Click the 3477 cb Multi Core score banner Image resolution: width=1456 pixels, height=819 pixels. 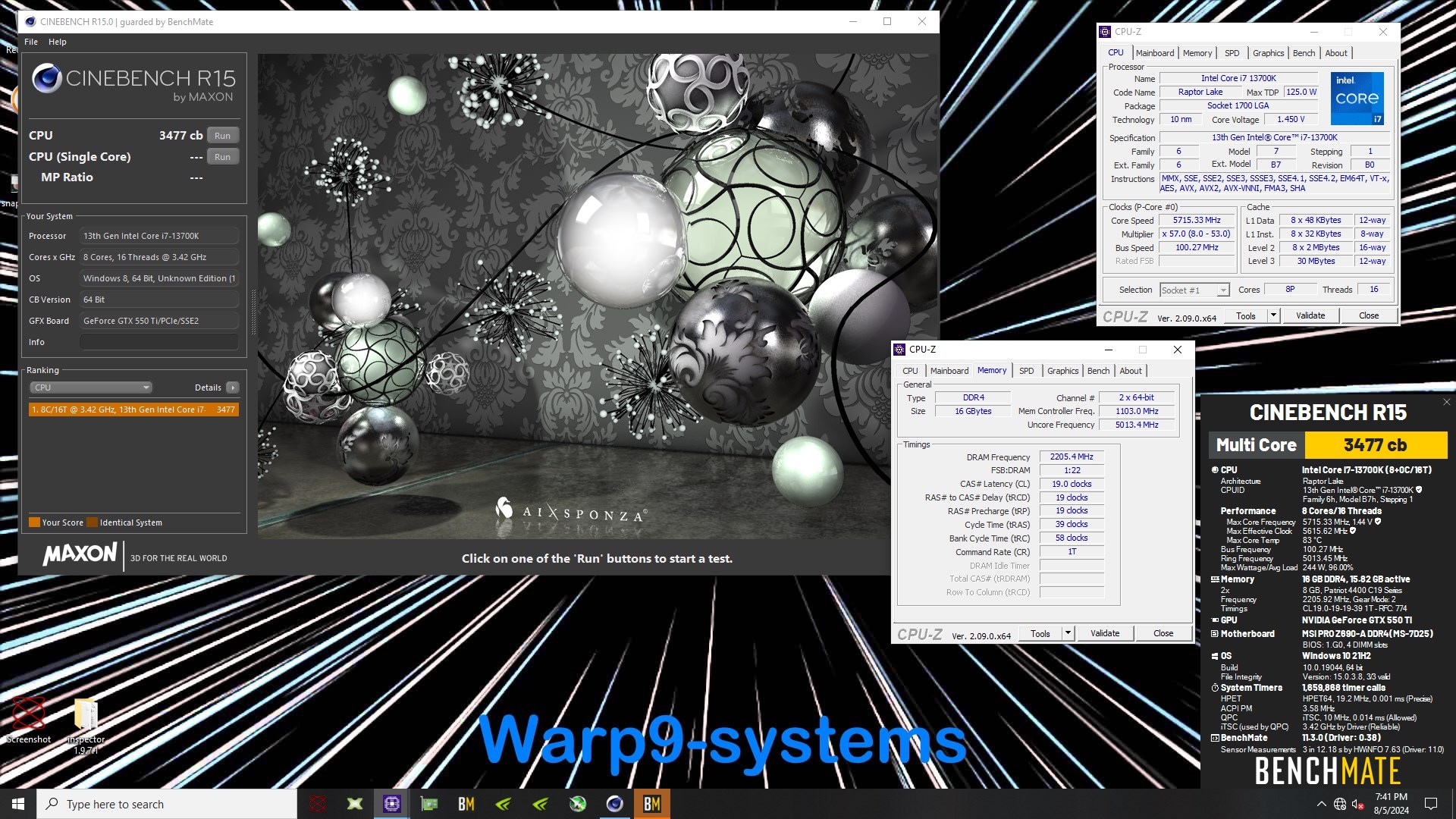click(x=1375, y=445)
